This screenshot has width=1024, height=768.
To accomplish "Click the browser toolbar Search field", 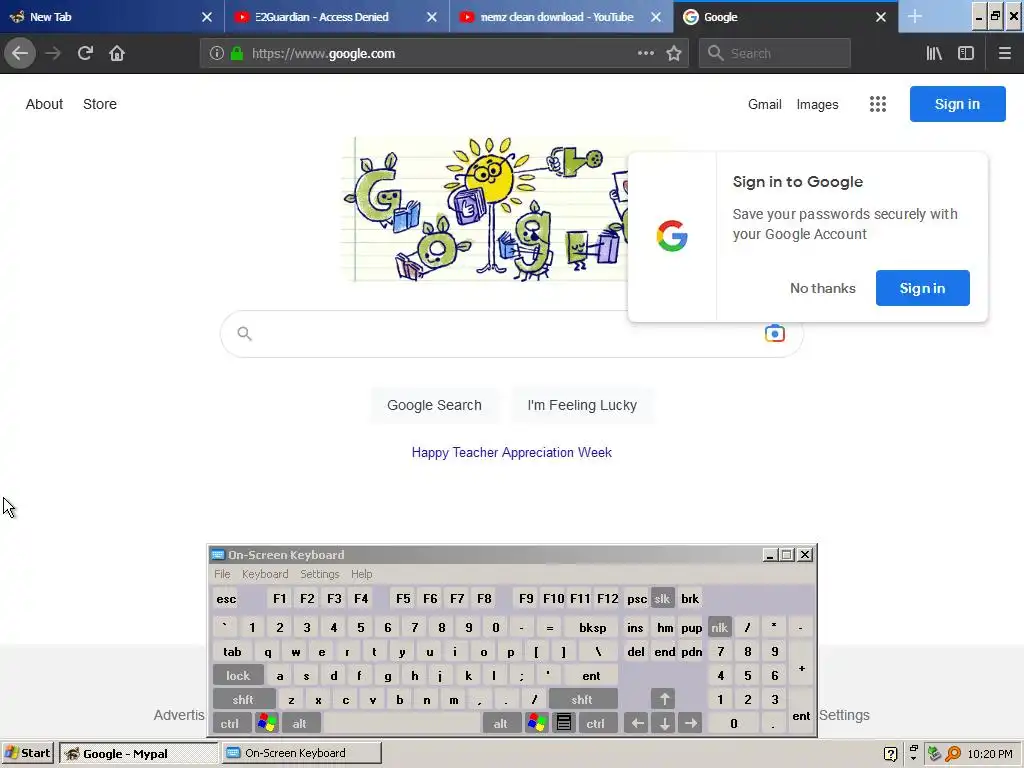I will coord(775,54).
